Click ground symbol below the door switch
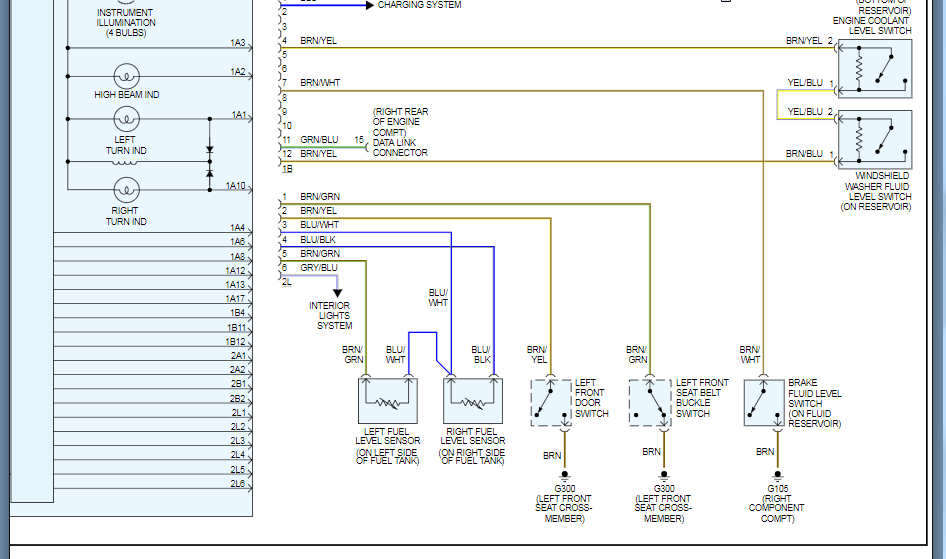 click(x=565, y=477)
